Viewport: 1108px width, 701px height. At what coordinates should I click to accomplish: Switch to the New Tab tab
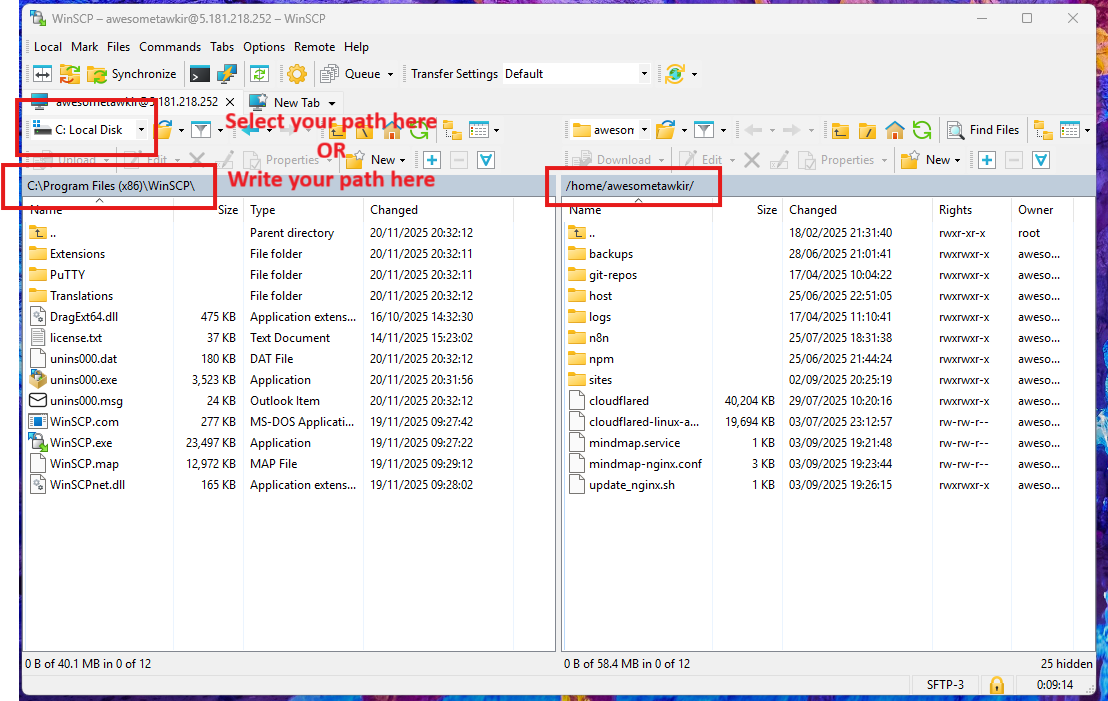pos(296,102)
